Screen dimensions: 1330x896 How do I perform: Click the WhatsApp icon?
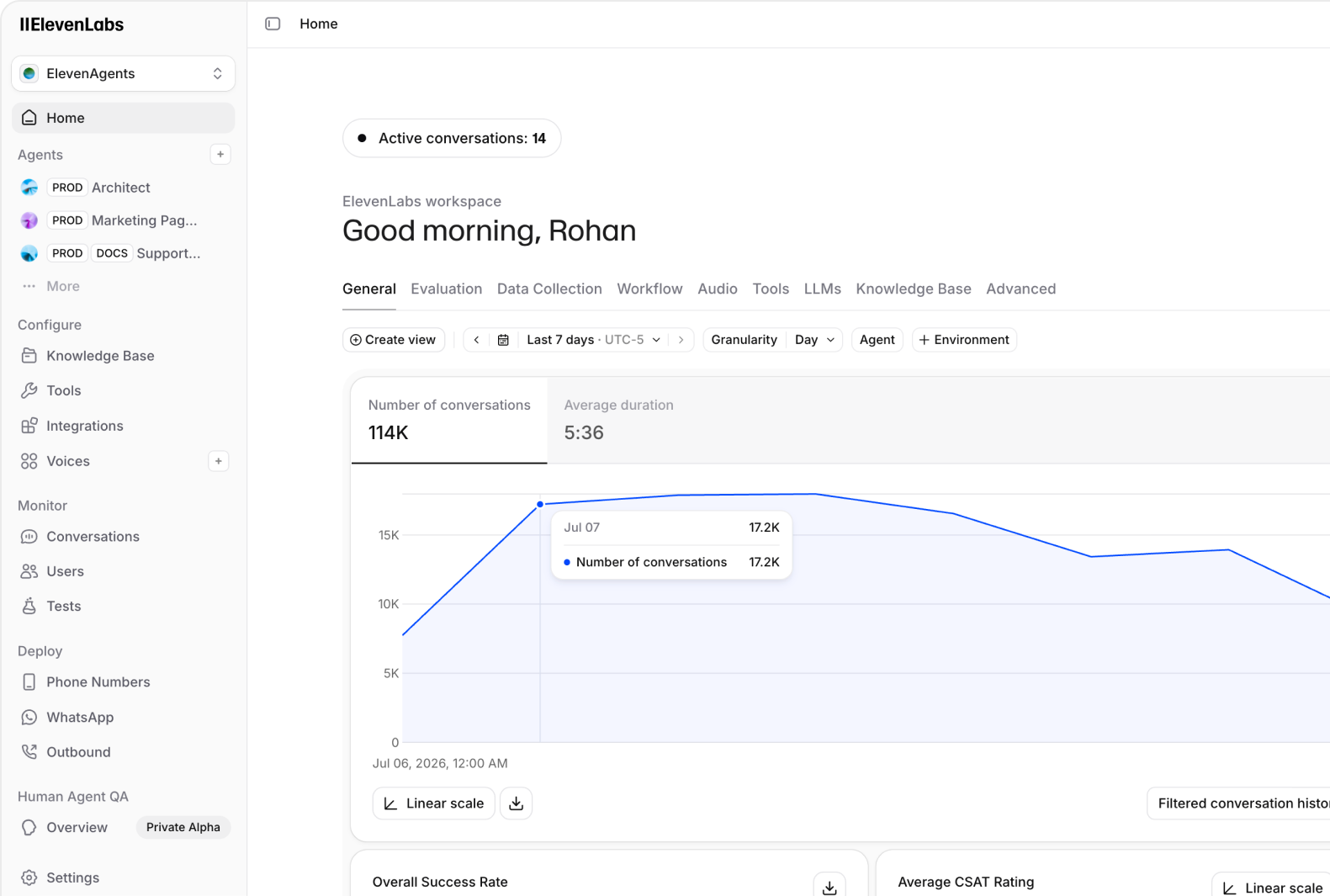coord(29,718)
